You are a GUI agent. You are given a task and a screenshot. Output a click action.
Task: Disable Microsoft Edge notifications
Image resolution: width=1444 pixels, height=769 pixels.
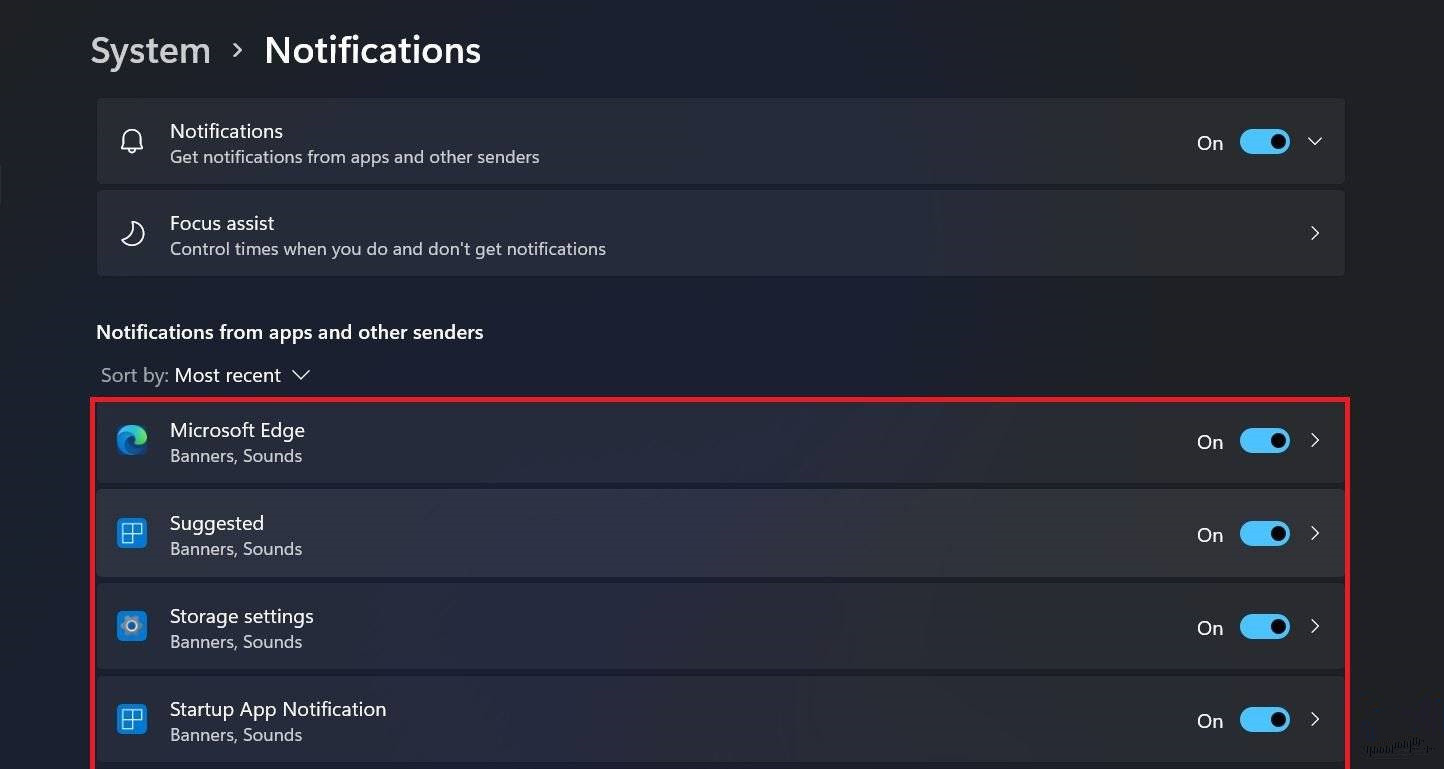(x=1265, y=440)
